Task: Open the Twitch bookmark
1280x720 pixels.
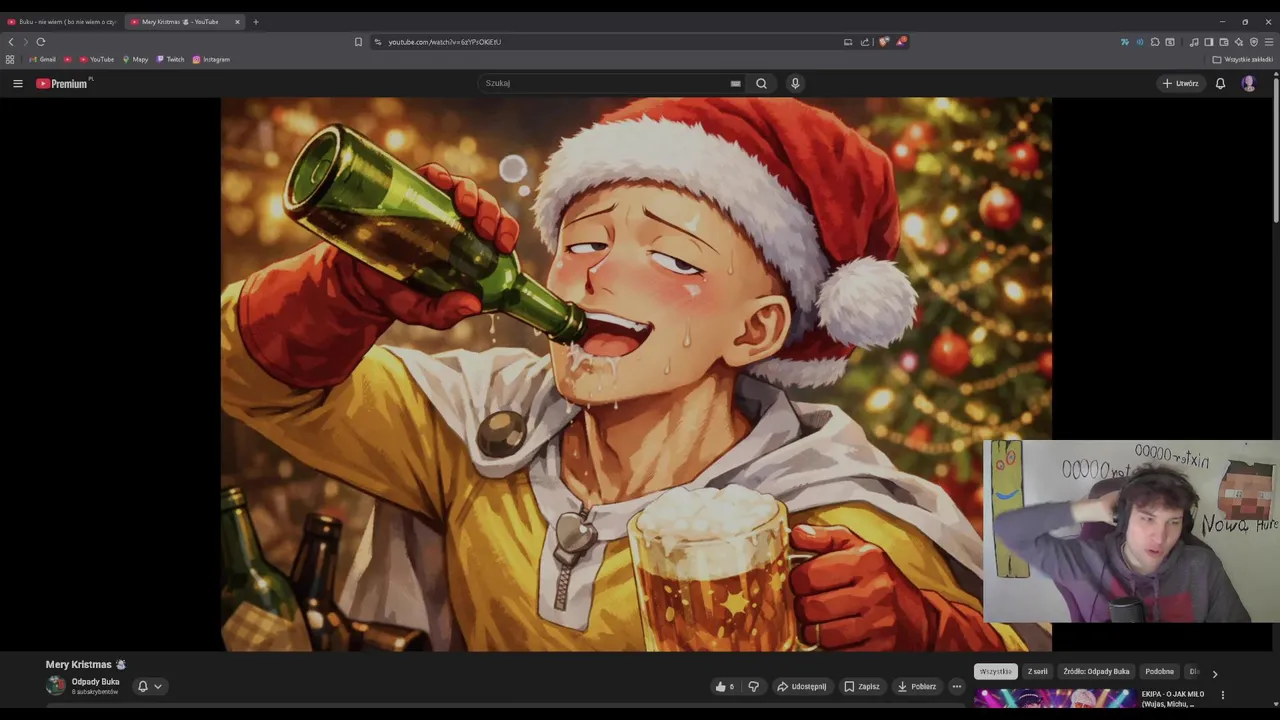Action: coord(170,59)
